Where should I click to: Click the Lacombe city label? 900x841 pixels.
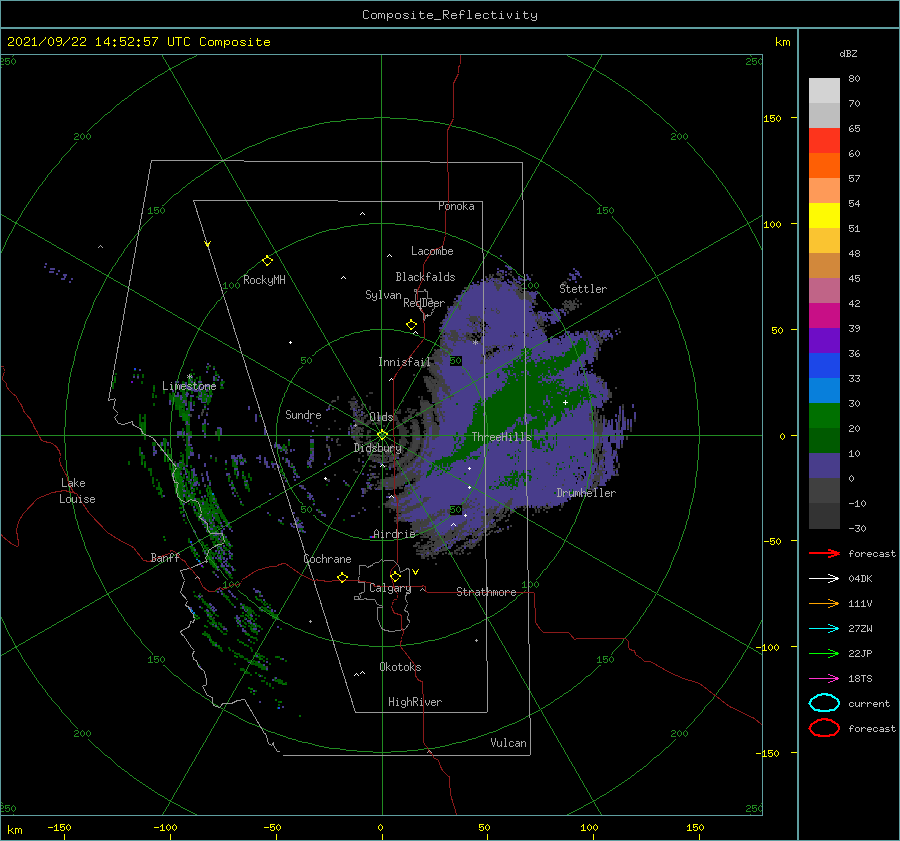[x=432, y=251]
